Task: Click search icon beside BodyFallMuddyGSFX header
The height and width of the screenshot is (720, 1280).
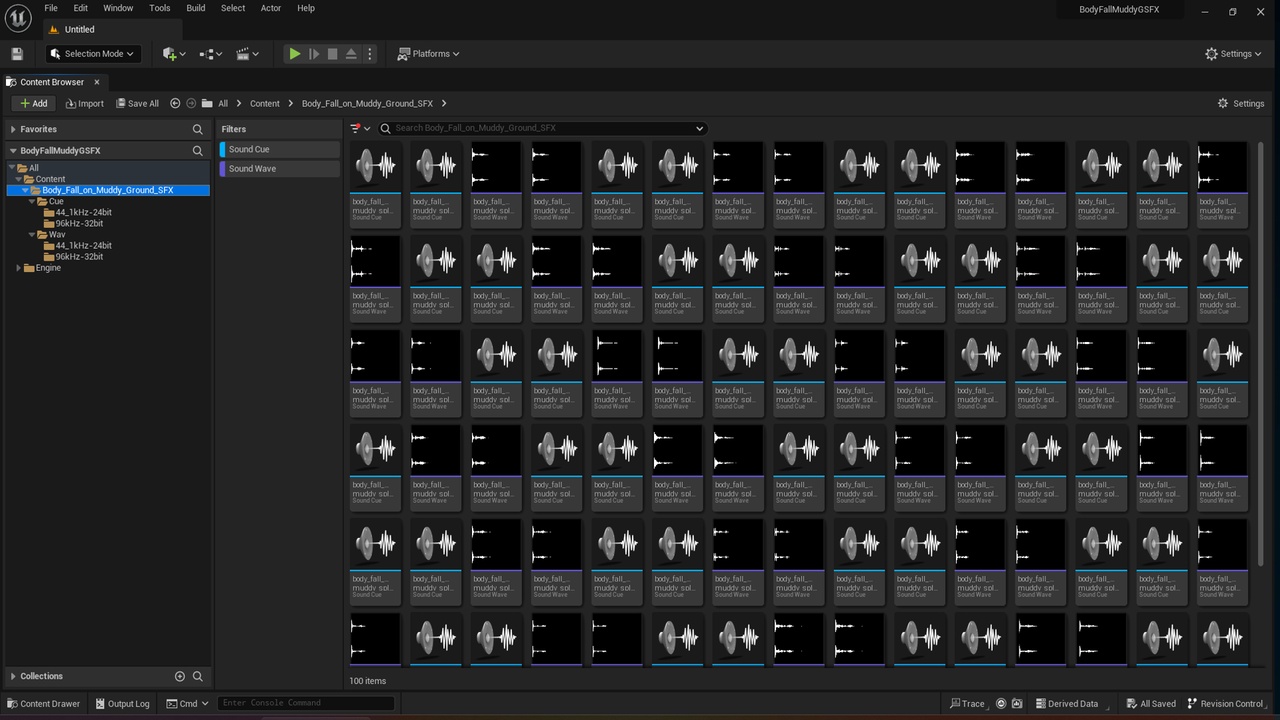Action: click(198, 151)
